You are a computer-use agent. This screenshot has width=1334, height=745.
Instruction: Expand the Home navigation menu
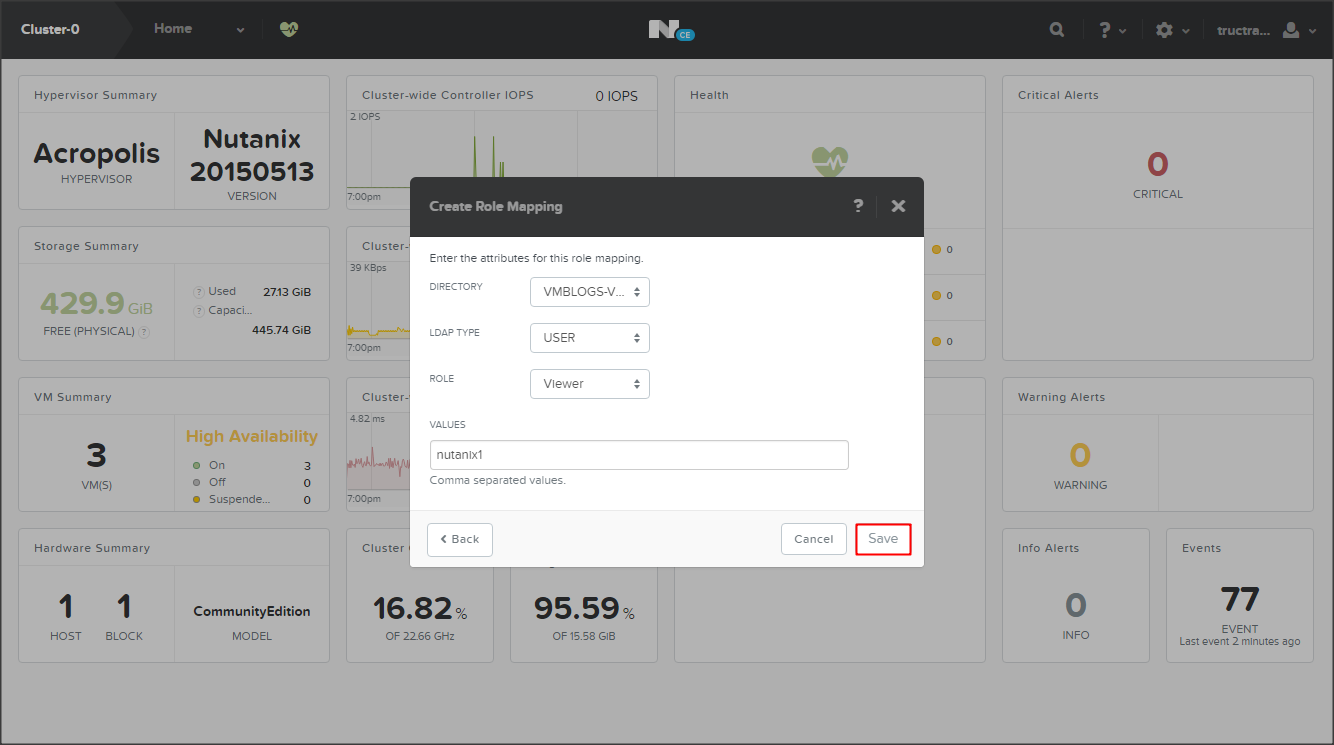(198, 29)
